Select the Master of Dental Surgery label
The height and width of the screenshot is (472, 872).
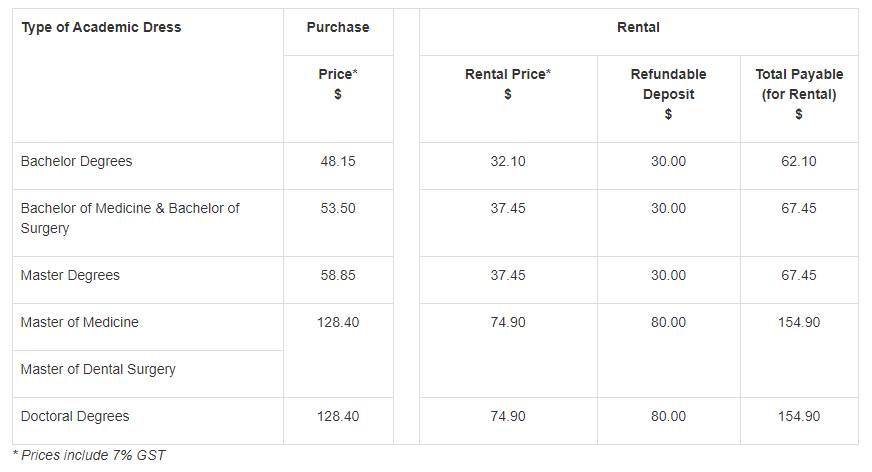pos(98,369)
